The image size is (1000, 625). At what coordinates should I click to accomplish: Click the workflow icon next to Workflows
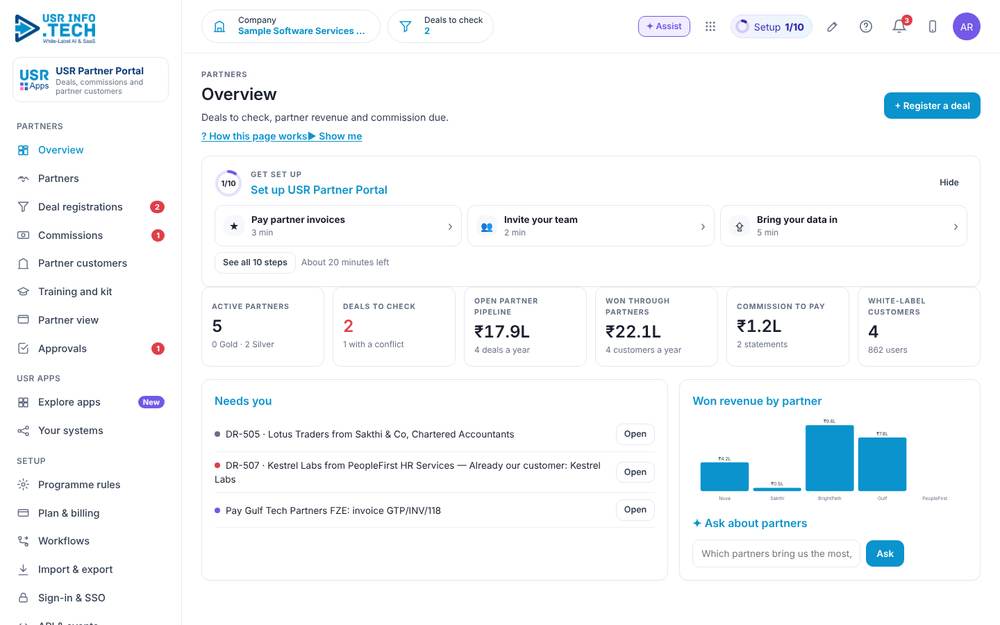coord(23,541)
